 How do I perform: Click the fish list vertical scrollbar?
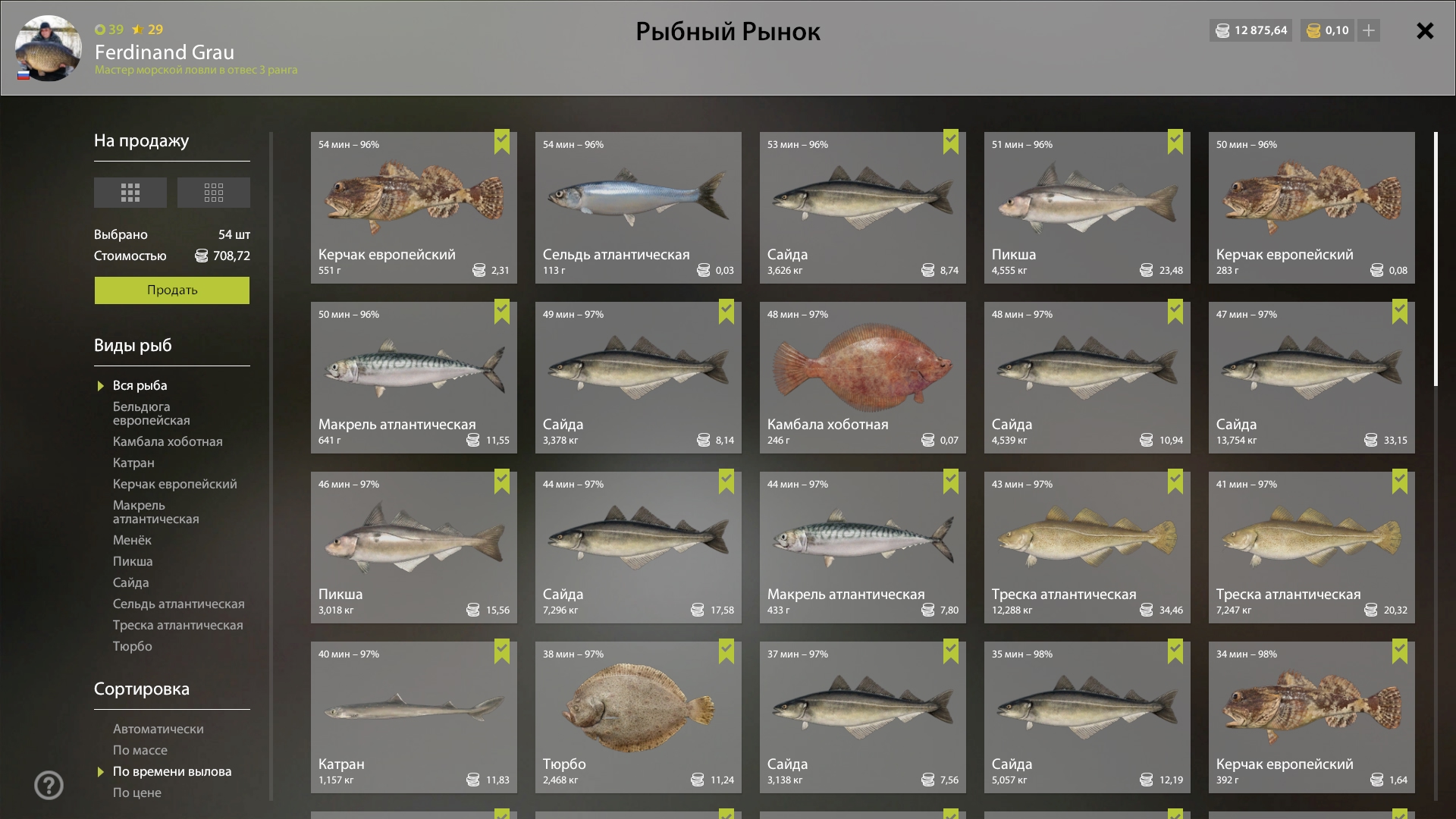point(1436,258)
